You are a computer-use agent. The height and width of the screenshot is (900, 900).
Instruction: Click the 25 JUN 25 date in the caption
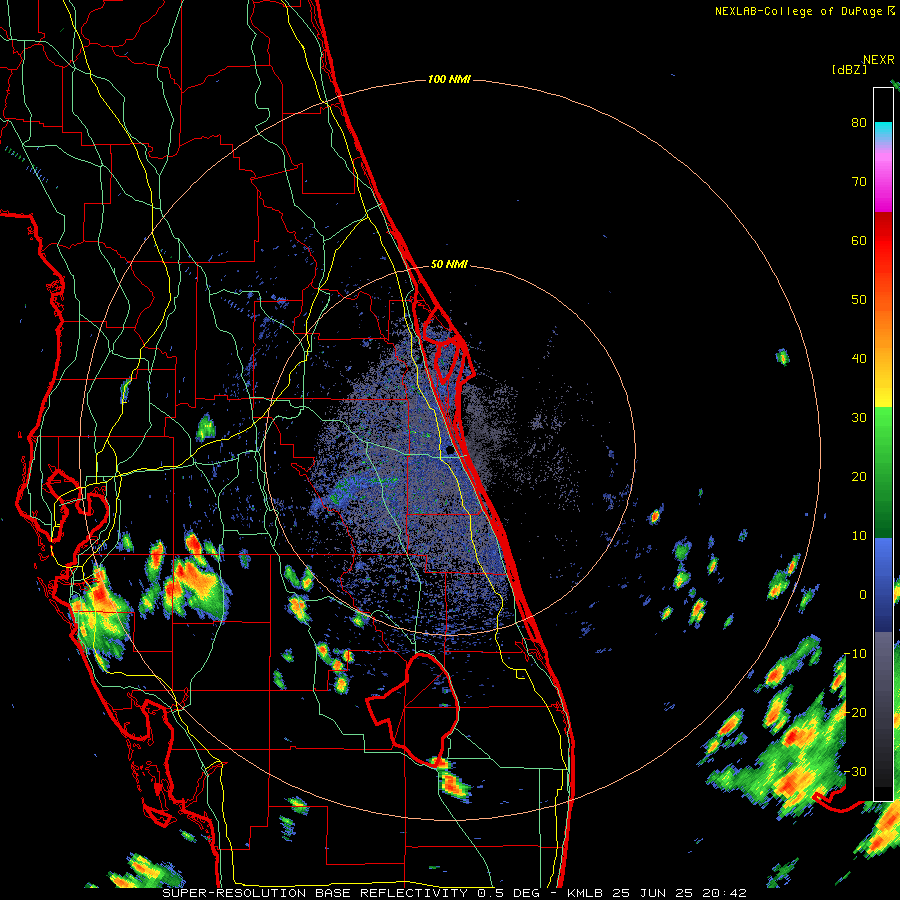(x=653, y=893)
